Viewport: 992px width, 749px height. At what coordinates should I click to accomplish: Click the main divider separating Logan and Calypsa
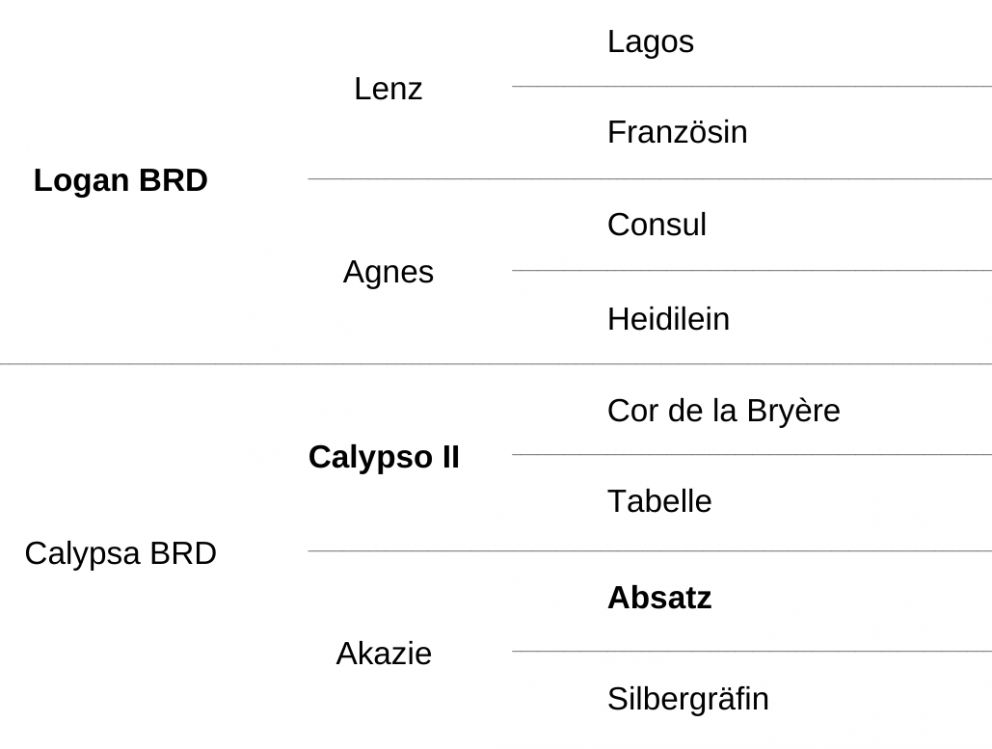tap(496, 364)
